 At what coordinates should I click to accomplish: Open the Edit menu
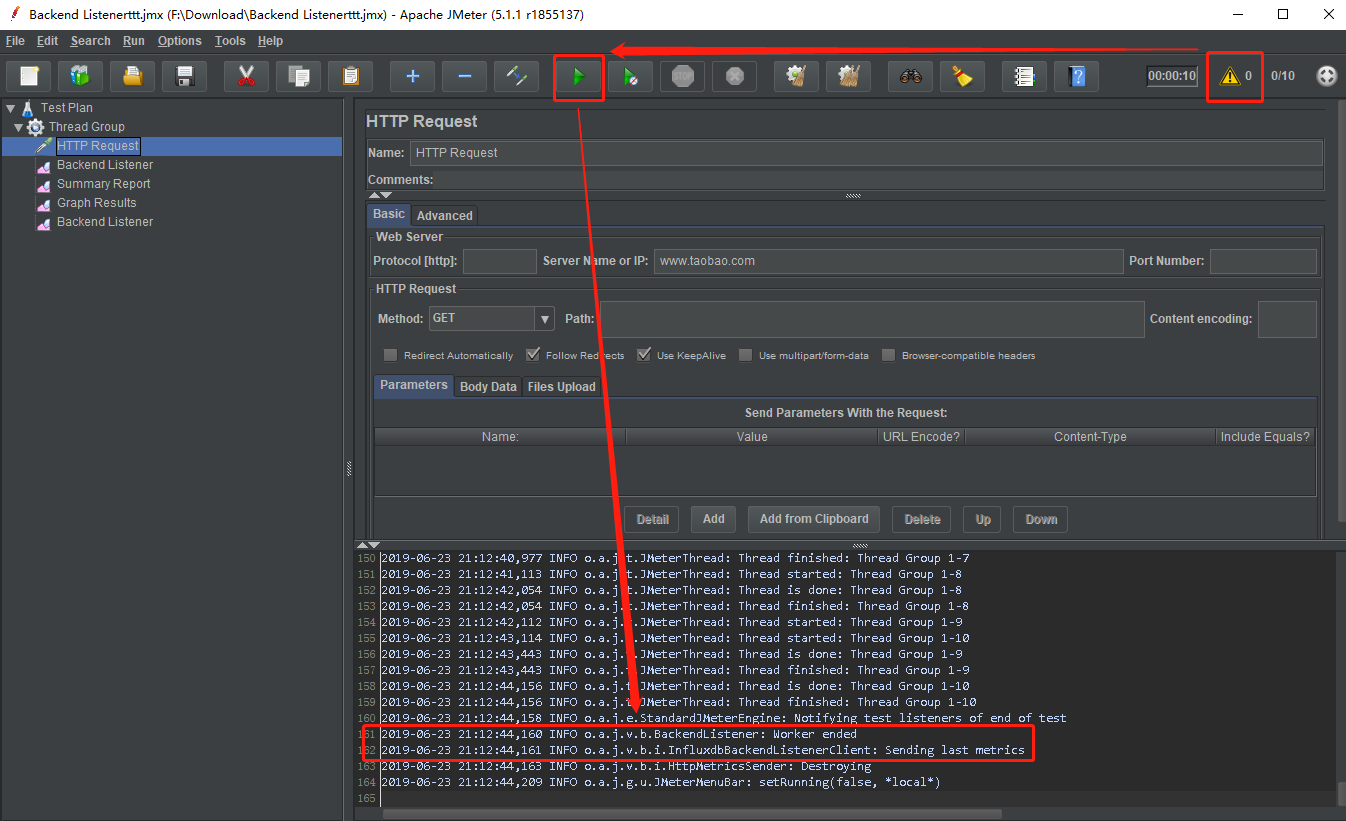tap(47, 41)
